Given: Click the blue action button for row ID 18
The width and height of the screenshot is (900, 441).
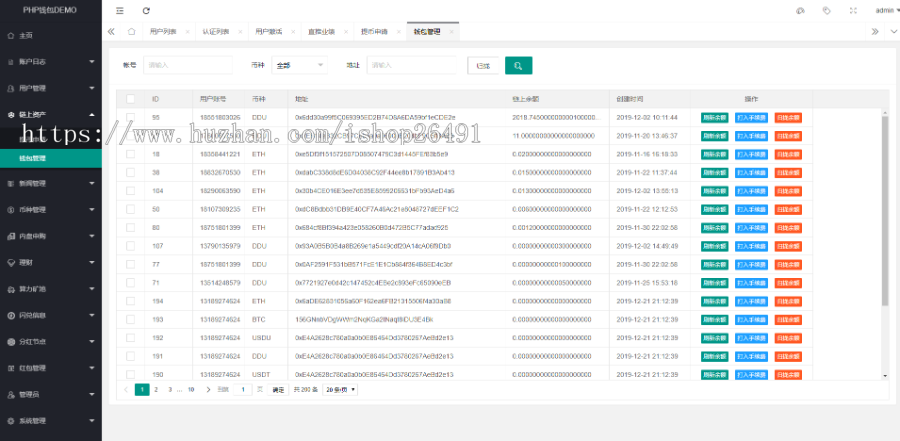Looking at the screenshot, I should (x=751, y=154).
